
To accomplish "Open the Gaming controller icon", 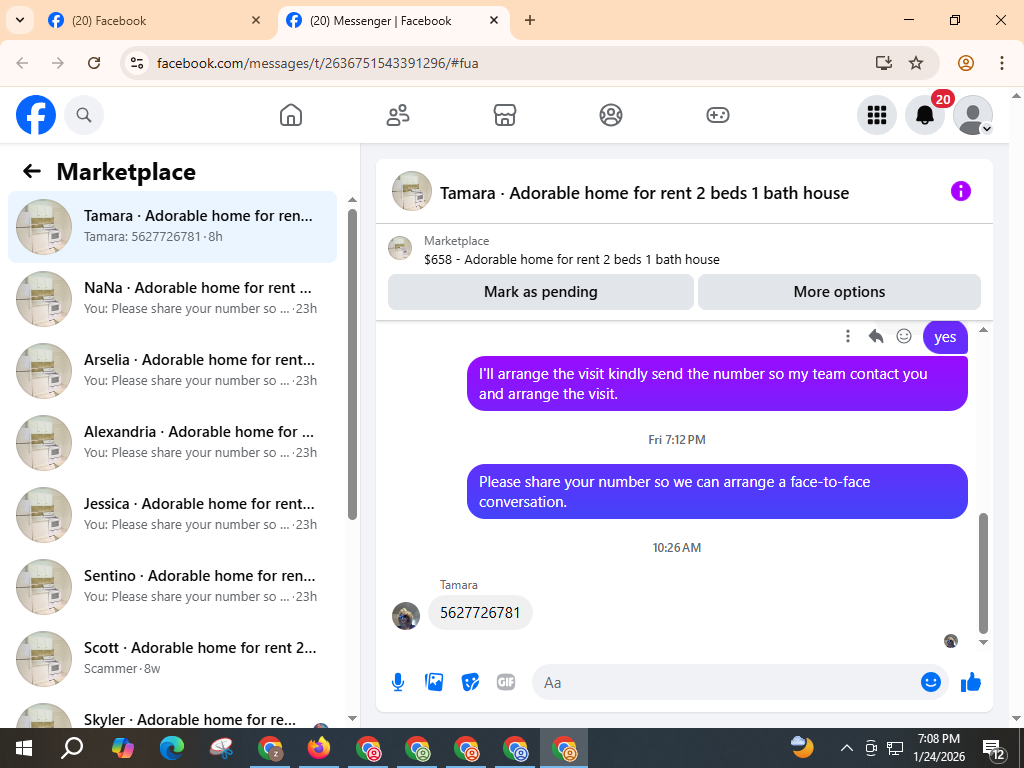I will (718, 115).
